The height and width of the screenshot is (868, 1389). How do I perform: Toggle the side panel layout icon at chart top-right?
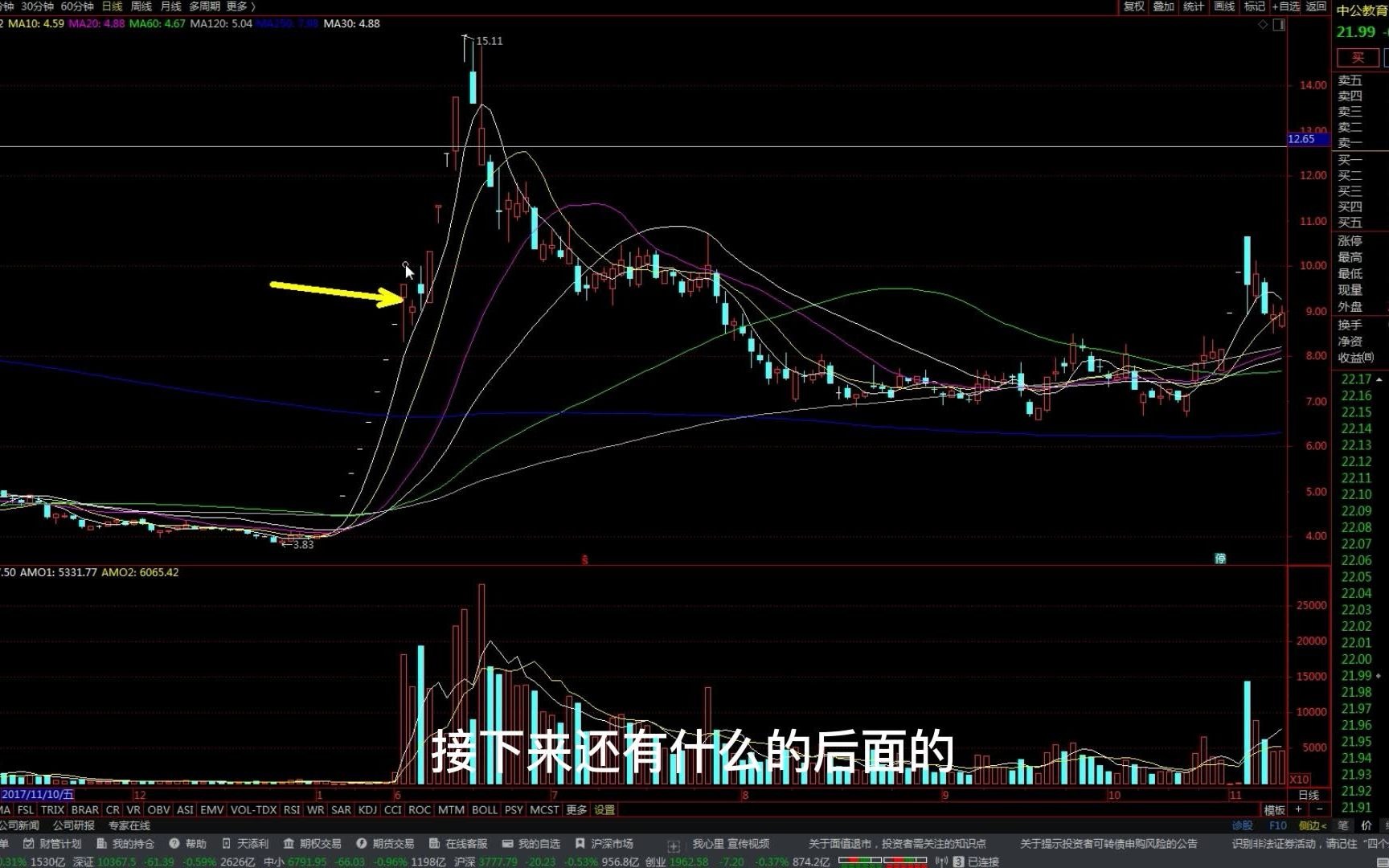pyautogui.click(x=1279, y=25)
